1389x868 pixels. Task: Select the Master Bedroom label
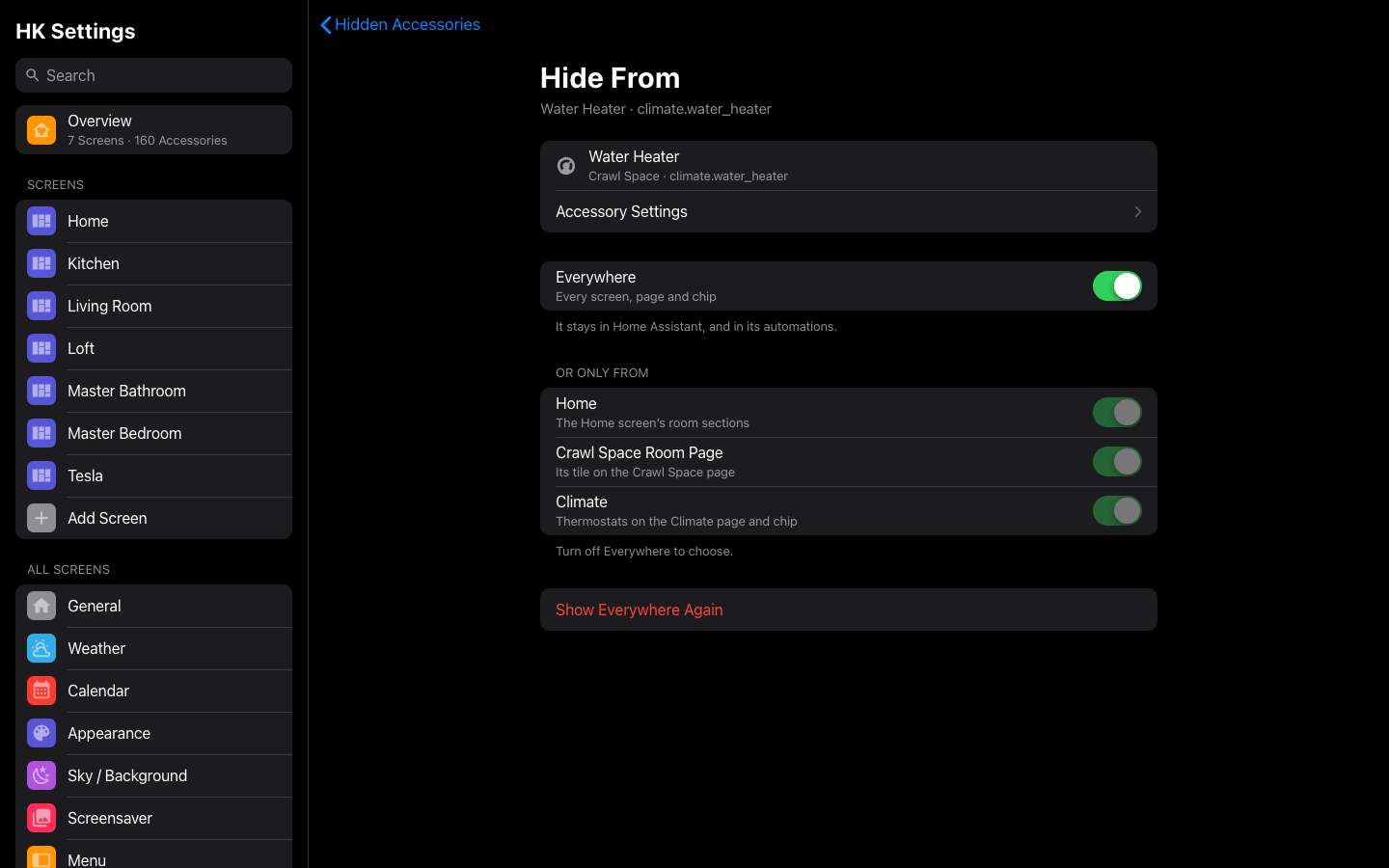point(124,433)
